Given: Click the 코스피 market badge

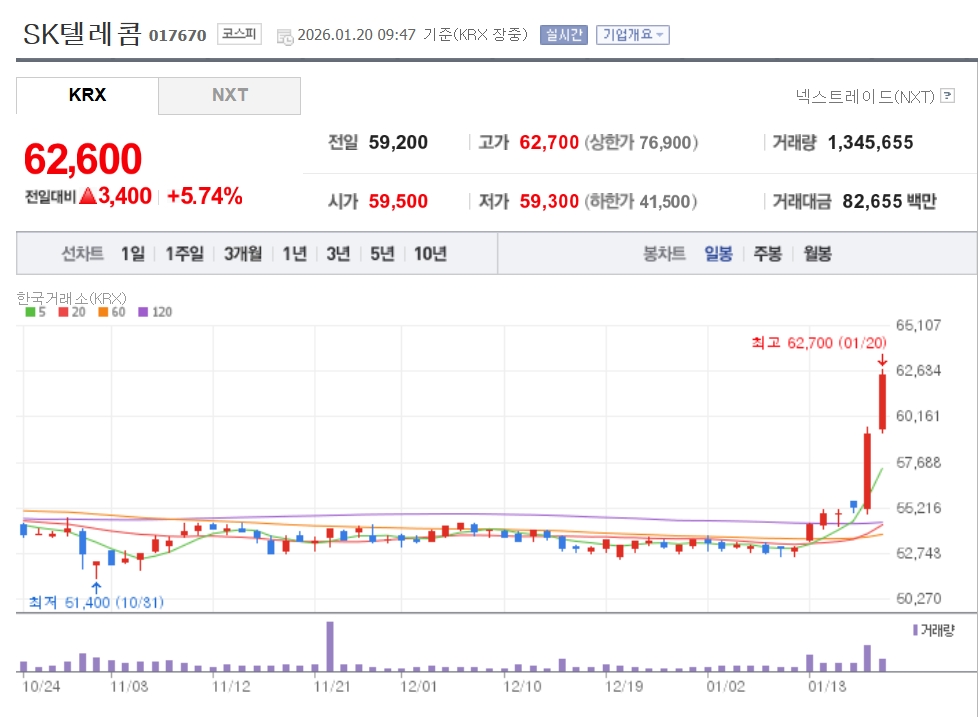Looking at the screenshot, I should coord(240,35).
